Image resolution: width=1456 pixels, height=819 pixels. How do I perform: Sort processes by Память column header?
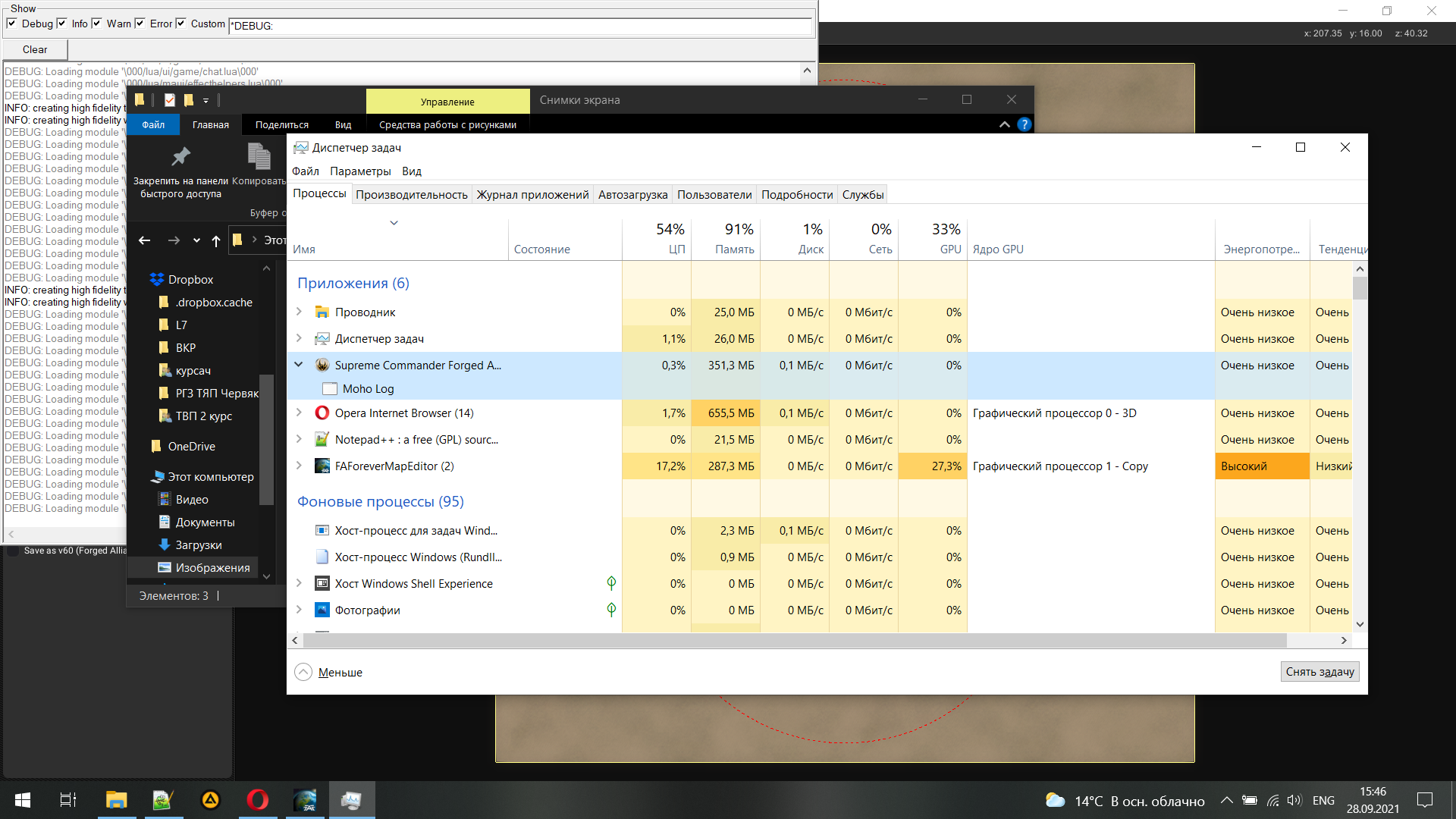coord(726,239)
